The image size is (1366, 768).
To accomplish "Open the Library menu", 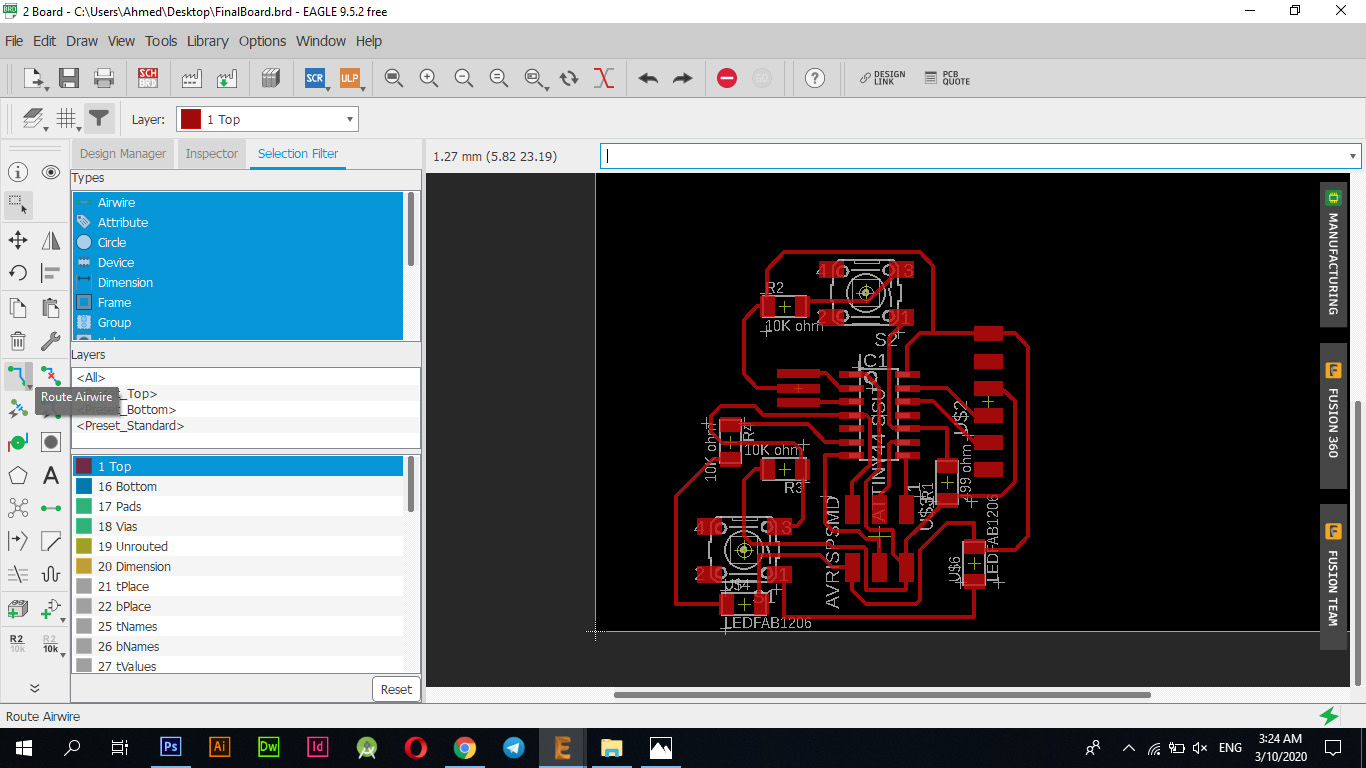I will click(x=207, y=41).
